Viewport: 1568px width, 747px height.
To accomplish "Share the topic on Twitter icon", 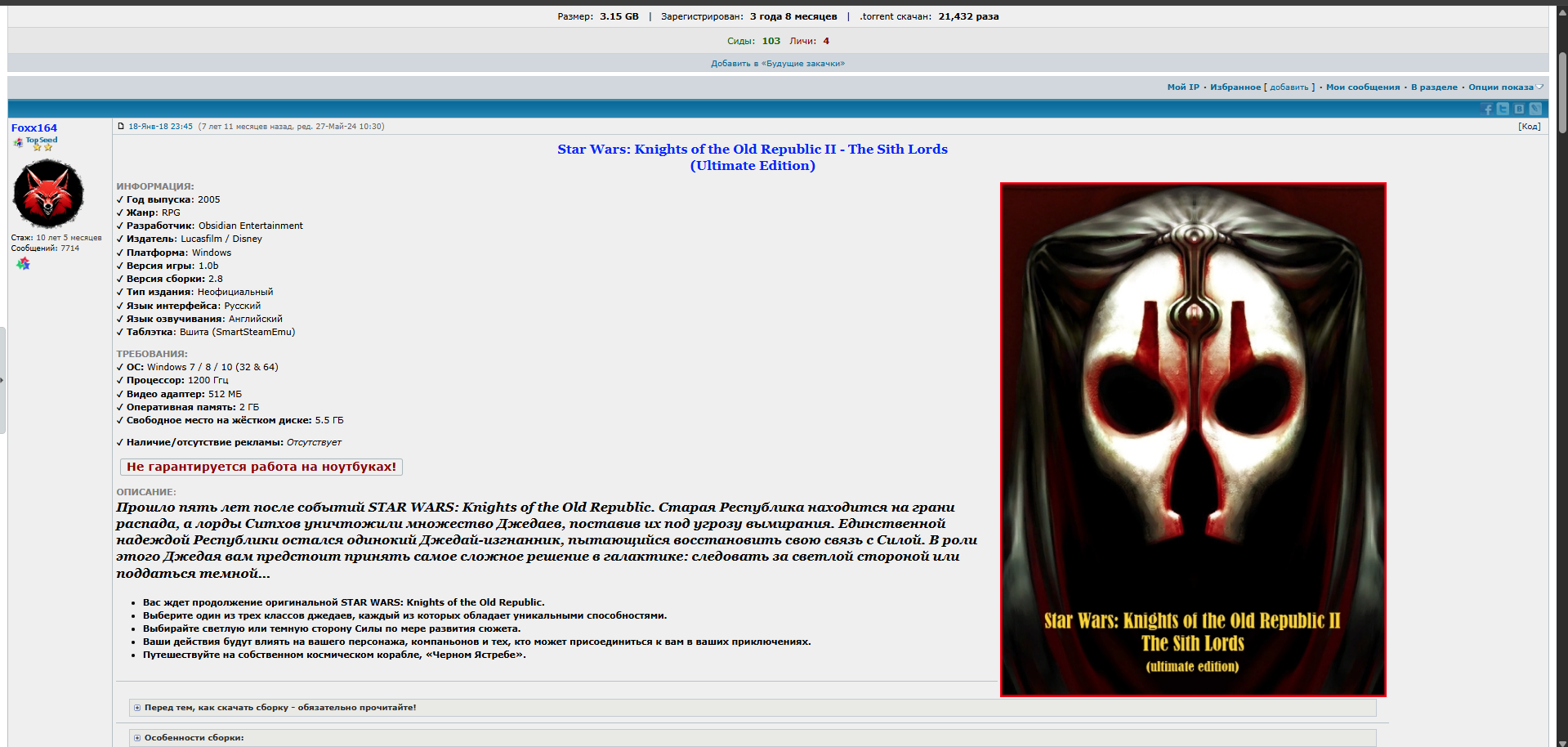I will coord(1503,109).
